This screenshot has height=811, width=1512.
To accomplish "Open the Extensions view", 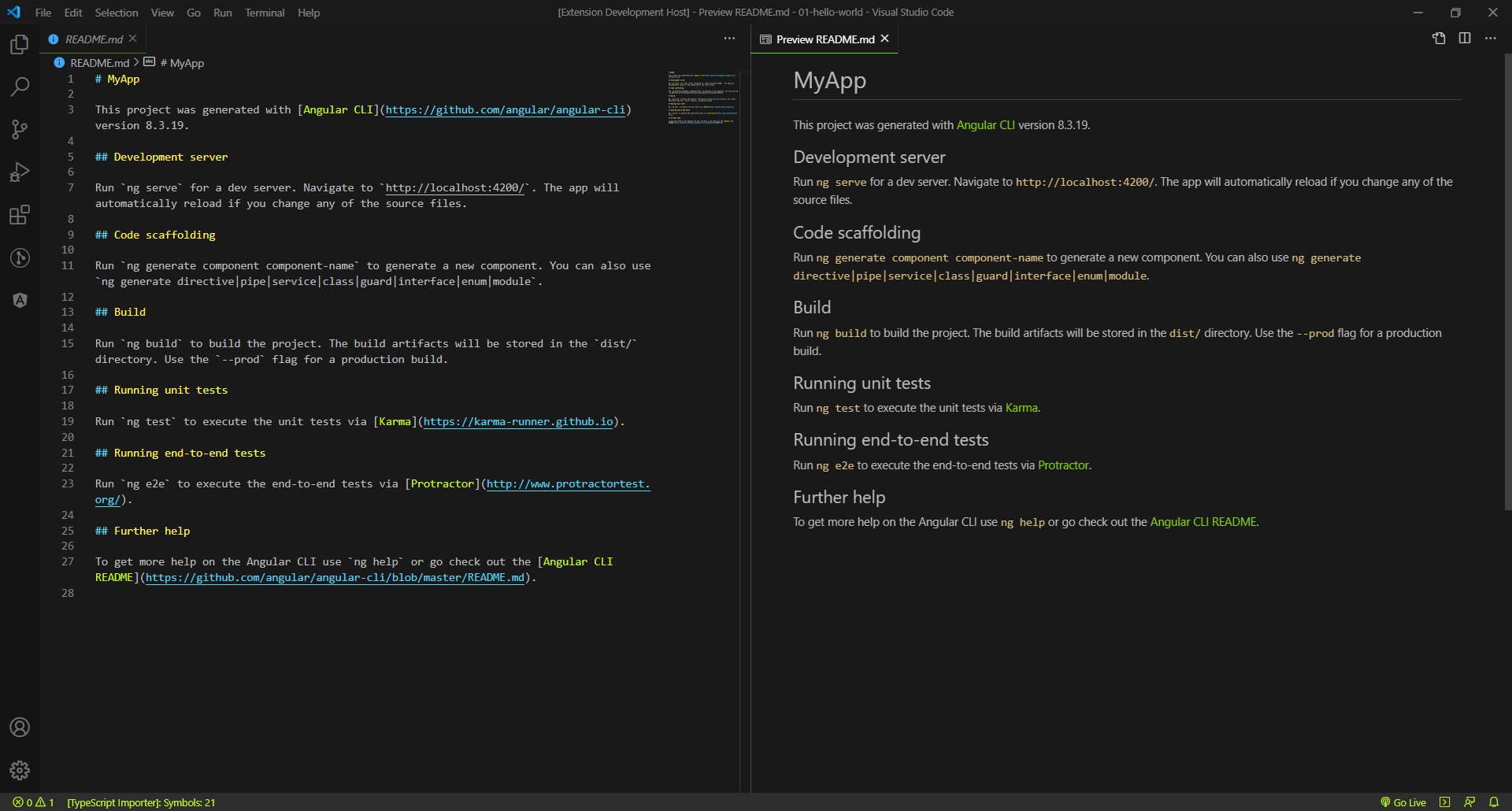I will click(20, 214).
